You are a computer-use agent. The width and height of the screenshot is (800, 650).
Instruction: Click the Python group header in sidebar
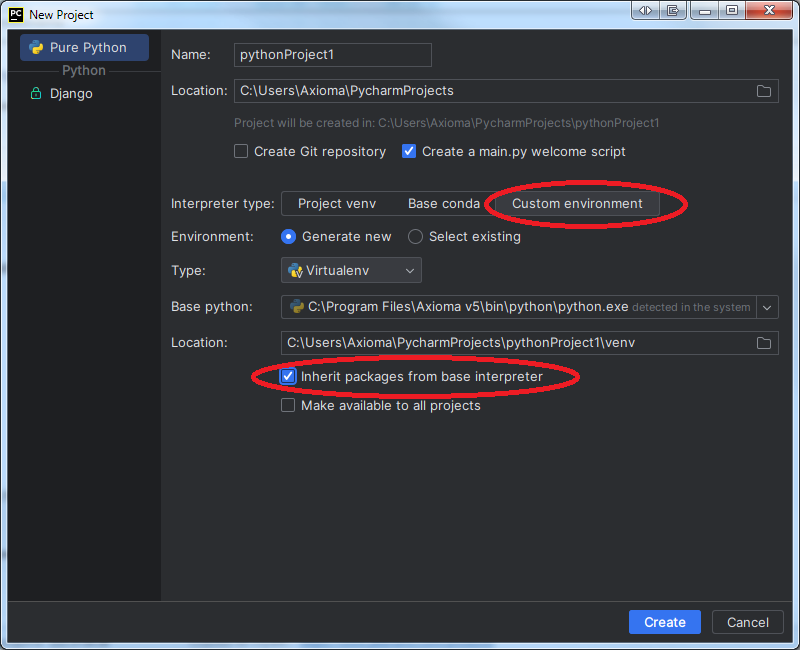pyautogui.click(x=84, y=70)
